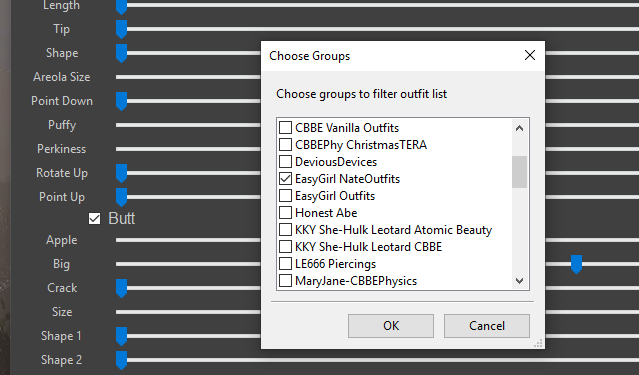Click the group list scrollbar thumb
The width and height of the screenshot is (639, 375).
pos(519,172)
